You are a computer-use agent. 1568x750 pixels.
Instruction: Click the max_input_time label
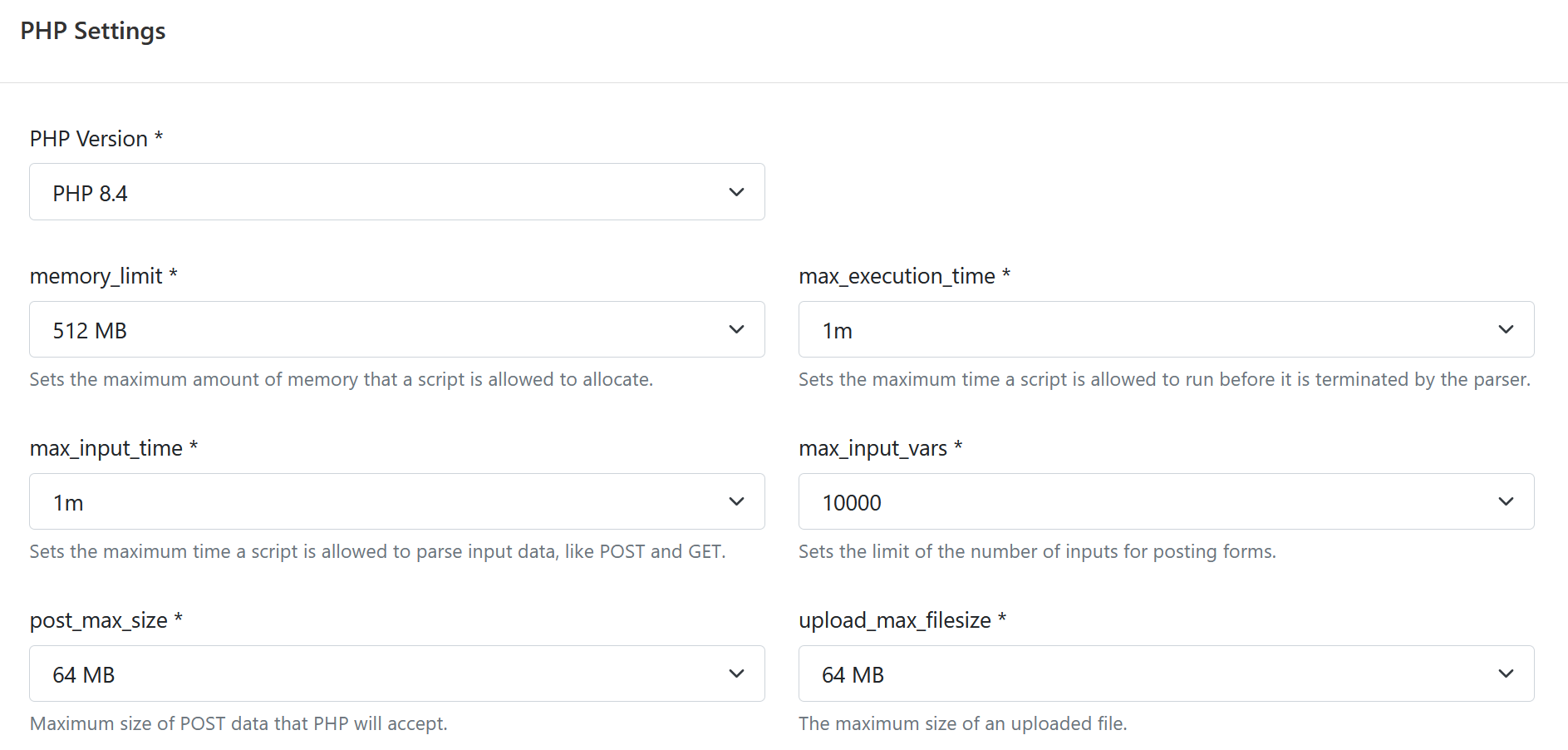click(x=106, y=447)
